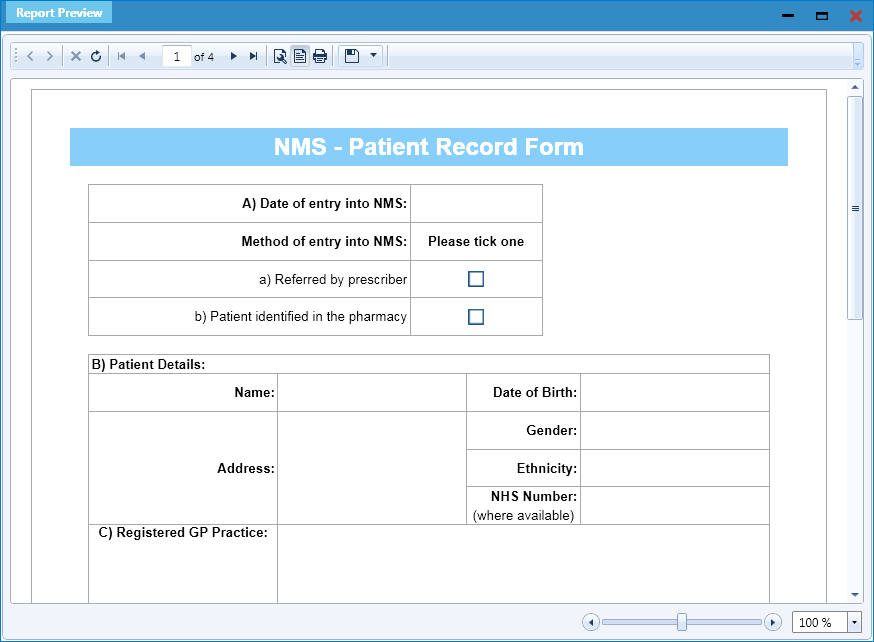Click the 'Ethnicity:' label
Screen dimensions: 874x642
546,468
